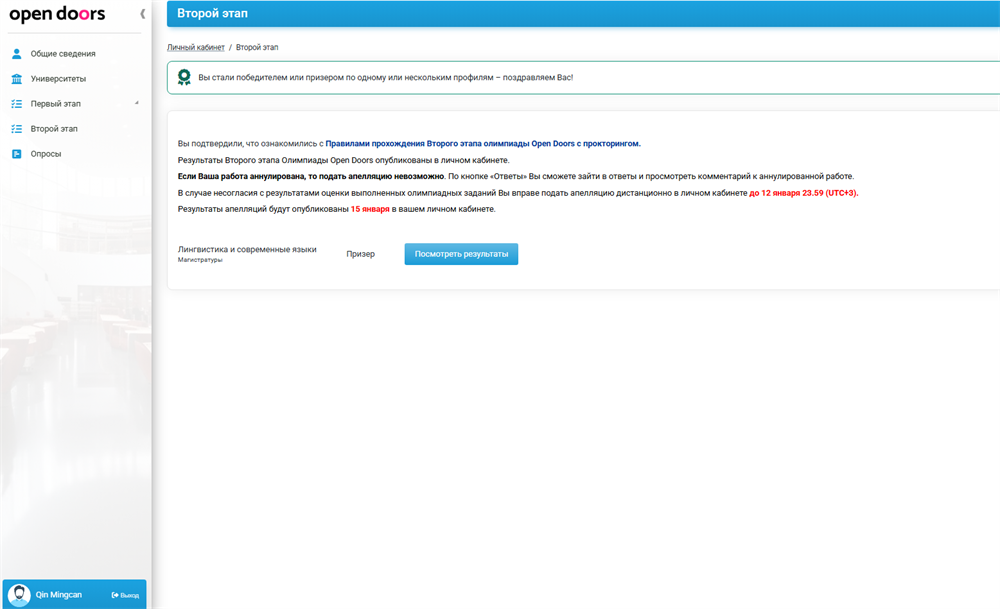Follow the Личный кабинет breadcrumb link
Image resolution: width=1000 pixels, height=609 pixels.
click(x=196, y=47)
